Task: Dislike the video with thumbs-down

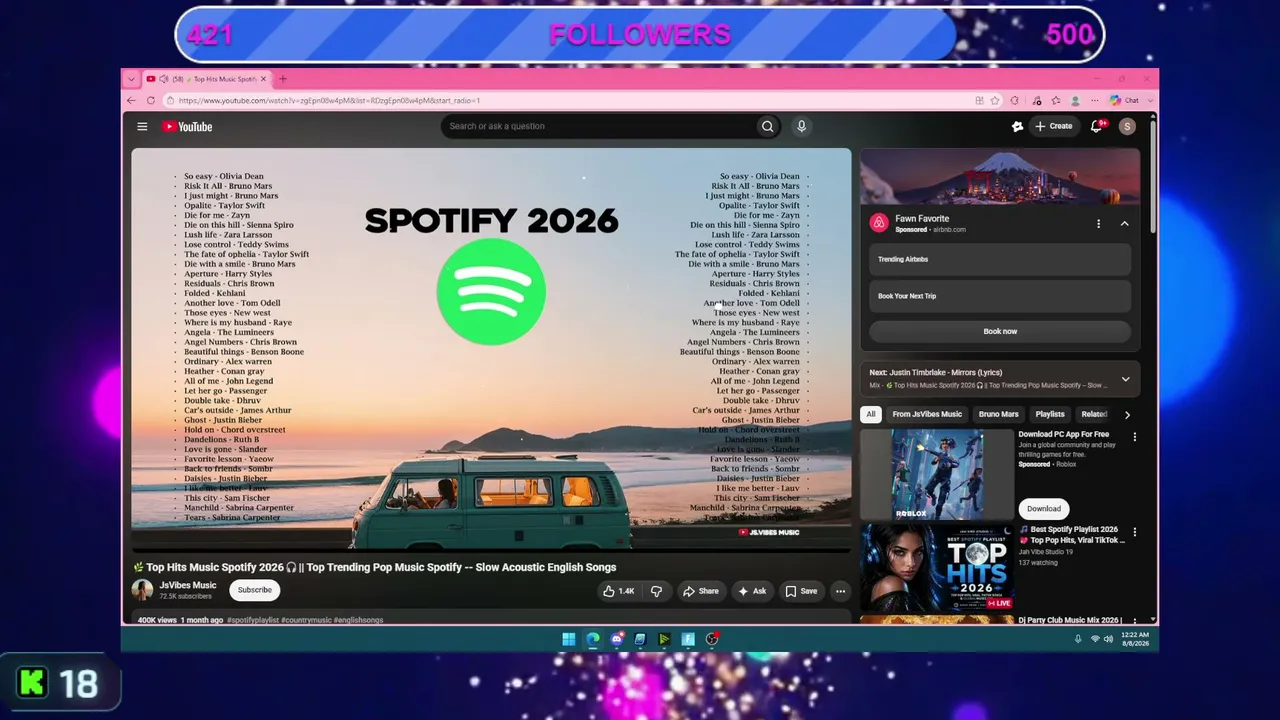Action: click(x=656, y=591)
